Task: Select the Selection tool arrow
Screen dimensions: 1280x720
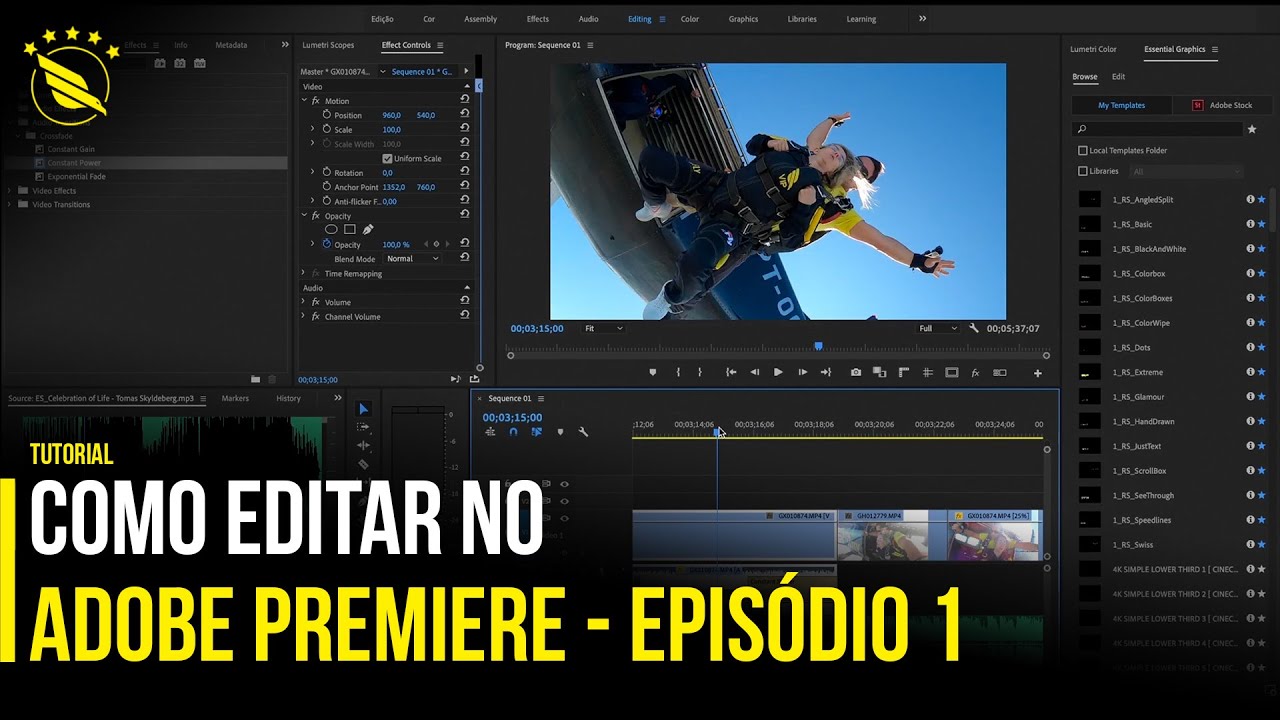Action: tap(363, 409)
